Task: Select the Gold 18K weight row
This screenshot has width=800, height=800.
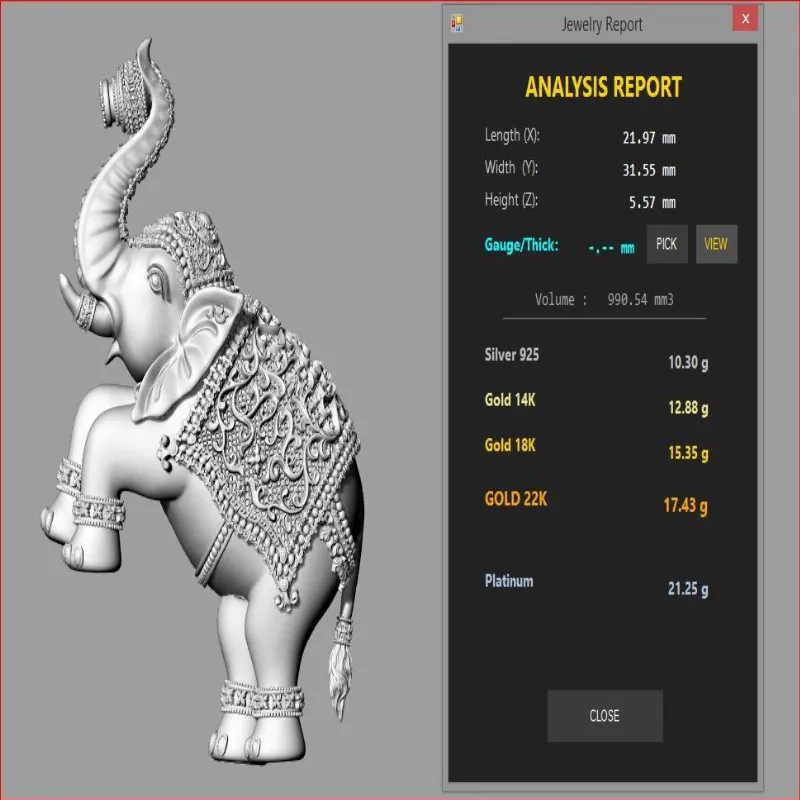Action: 596,449
